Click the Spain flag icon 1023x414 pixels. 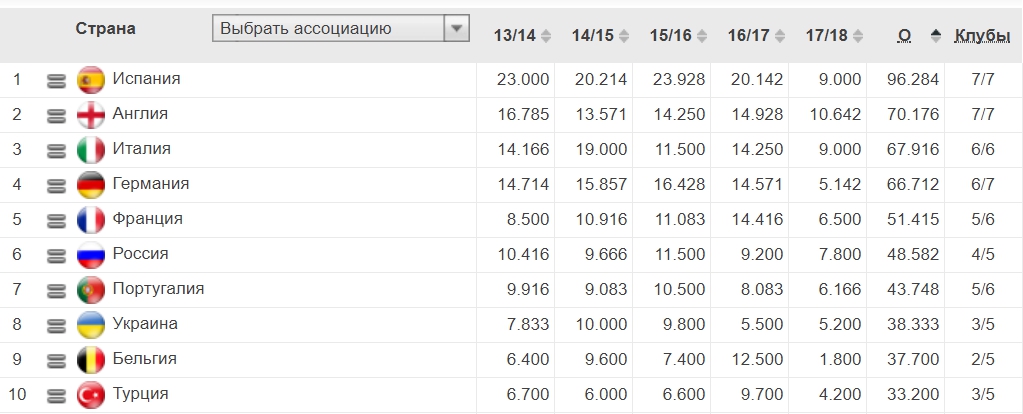pyautogui.click(x=91, y=79)
